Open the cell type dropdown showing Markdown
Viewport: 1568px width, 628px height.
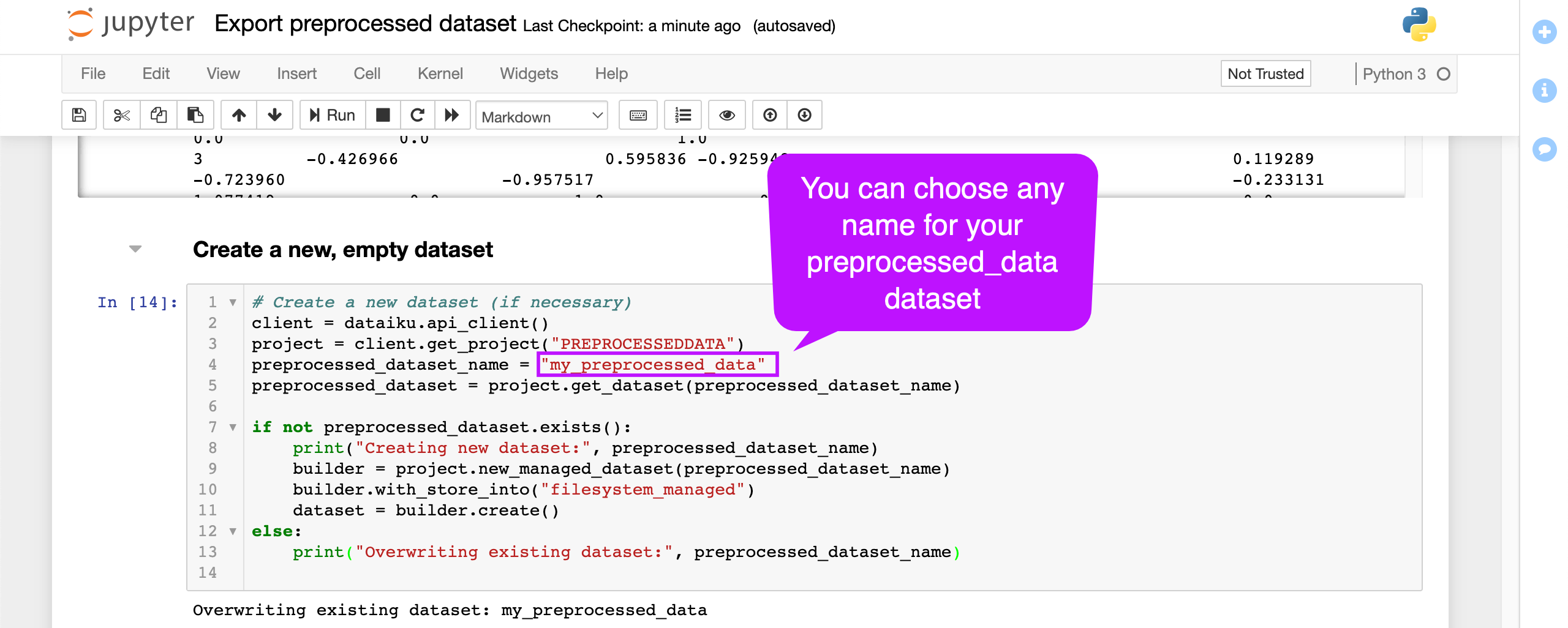pos(541,116)
